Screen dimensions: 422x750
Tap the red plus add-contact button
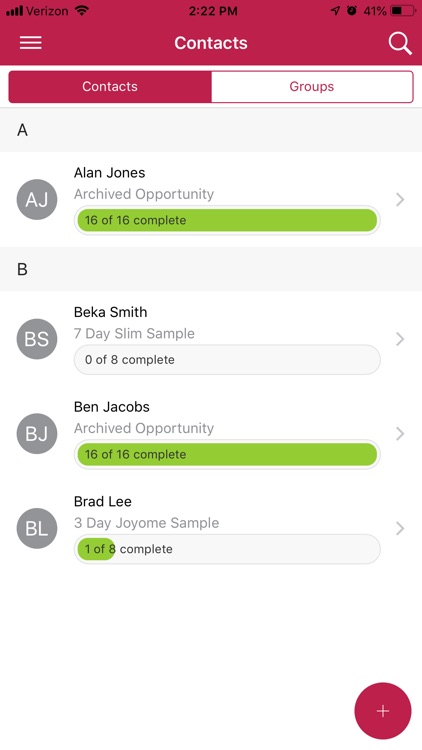point(383,711)
